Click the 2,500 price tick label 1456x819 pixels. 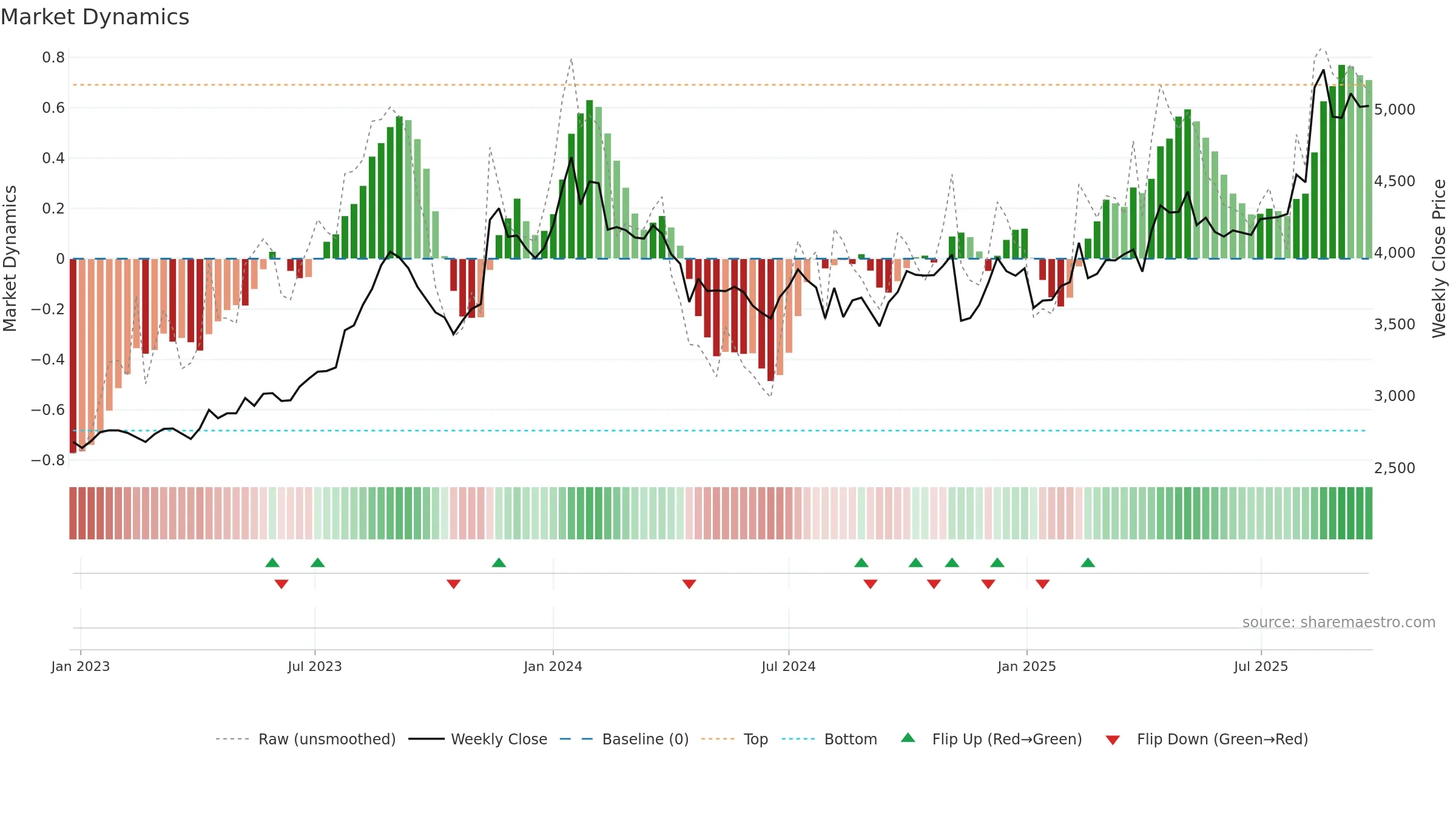[1395, 468]
